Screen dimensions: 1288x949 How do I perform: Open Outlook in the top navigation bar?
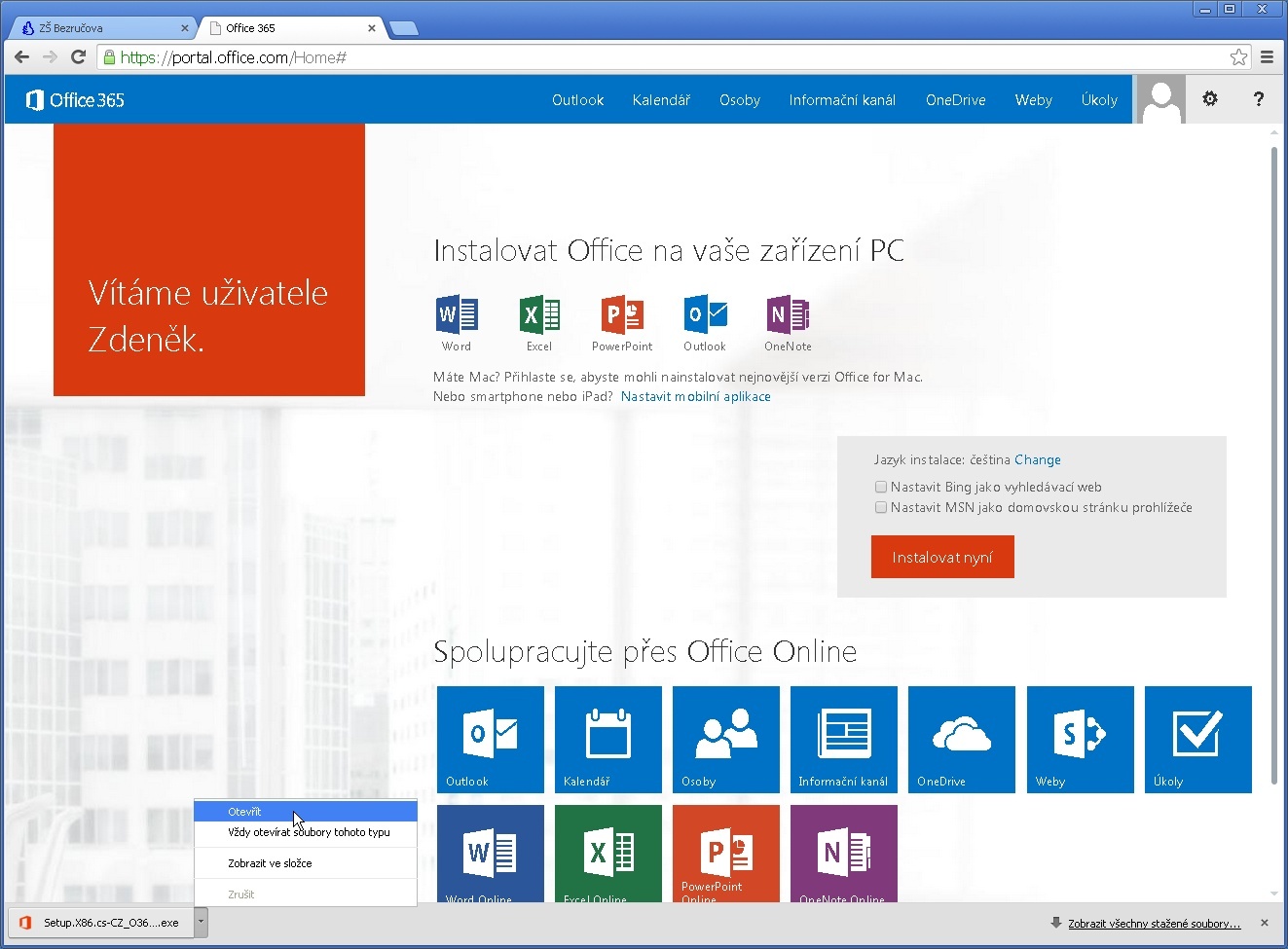[577, 99]
